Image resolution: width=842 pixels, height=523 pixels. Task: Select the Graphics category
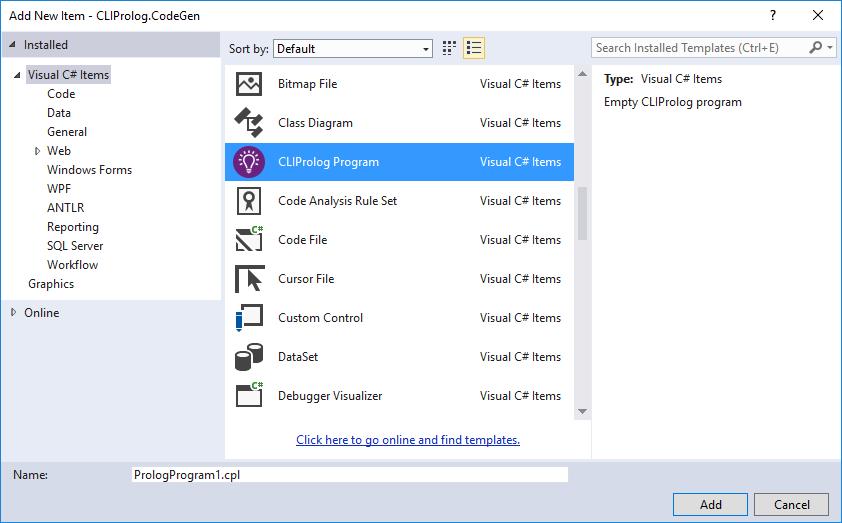click(x=51, y=284)
